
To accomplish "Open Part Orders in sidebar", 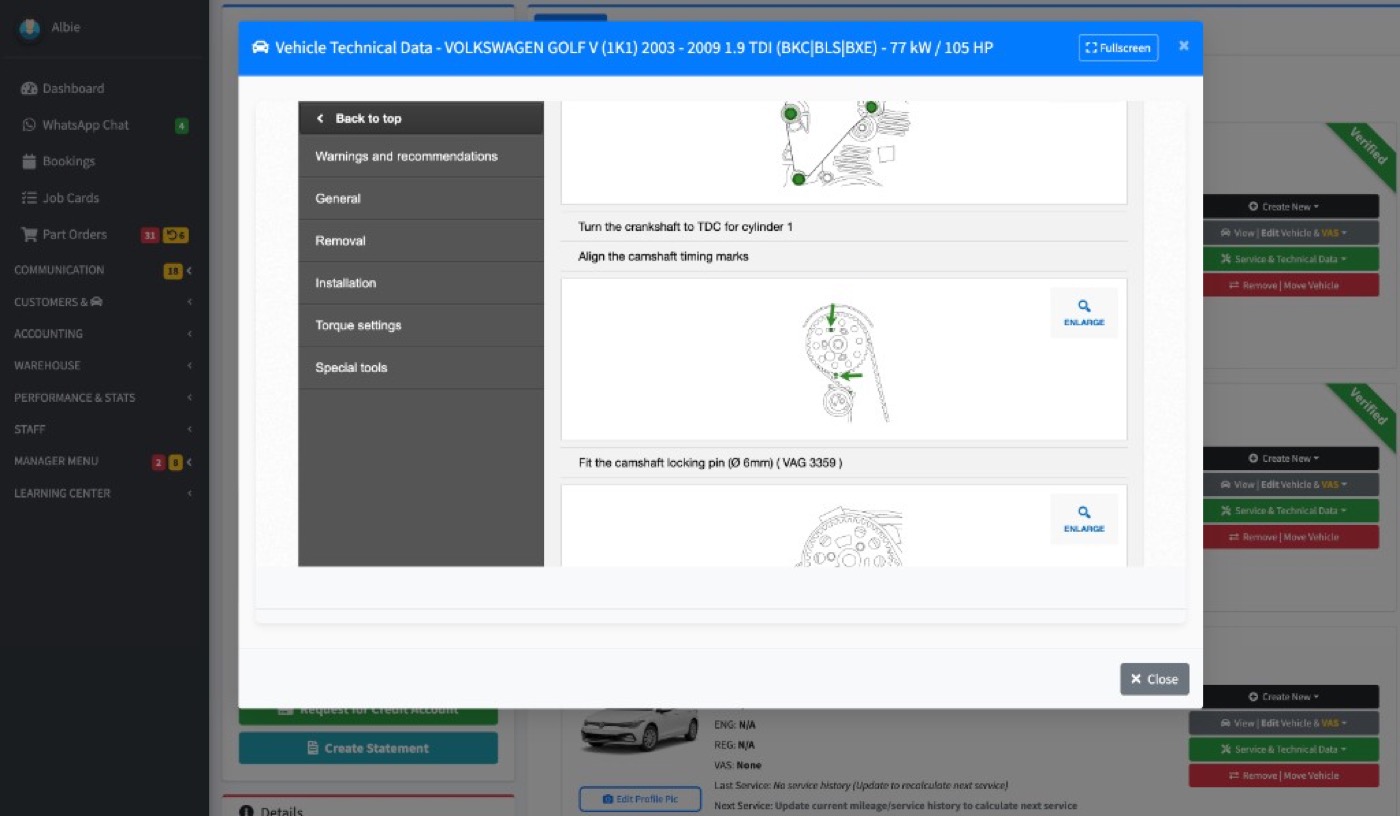I will coord(74,235).
